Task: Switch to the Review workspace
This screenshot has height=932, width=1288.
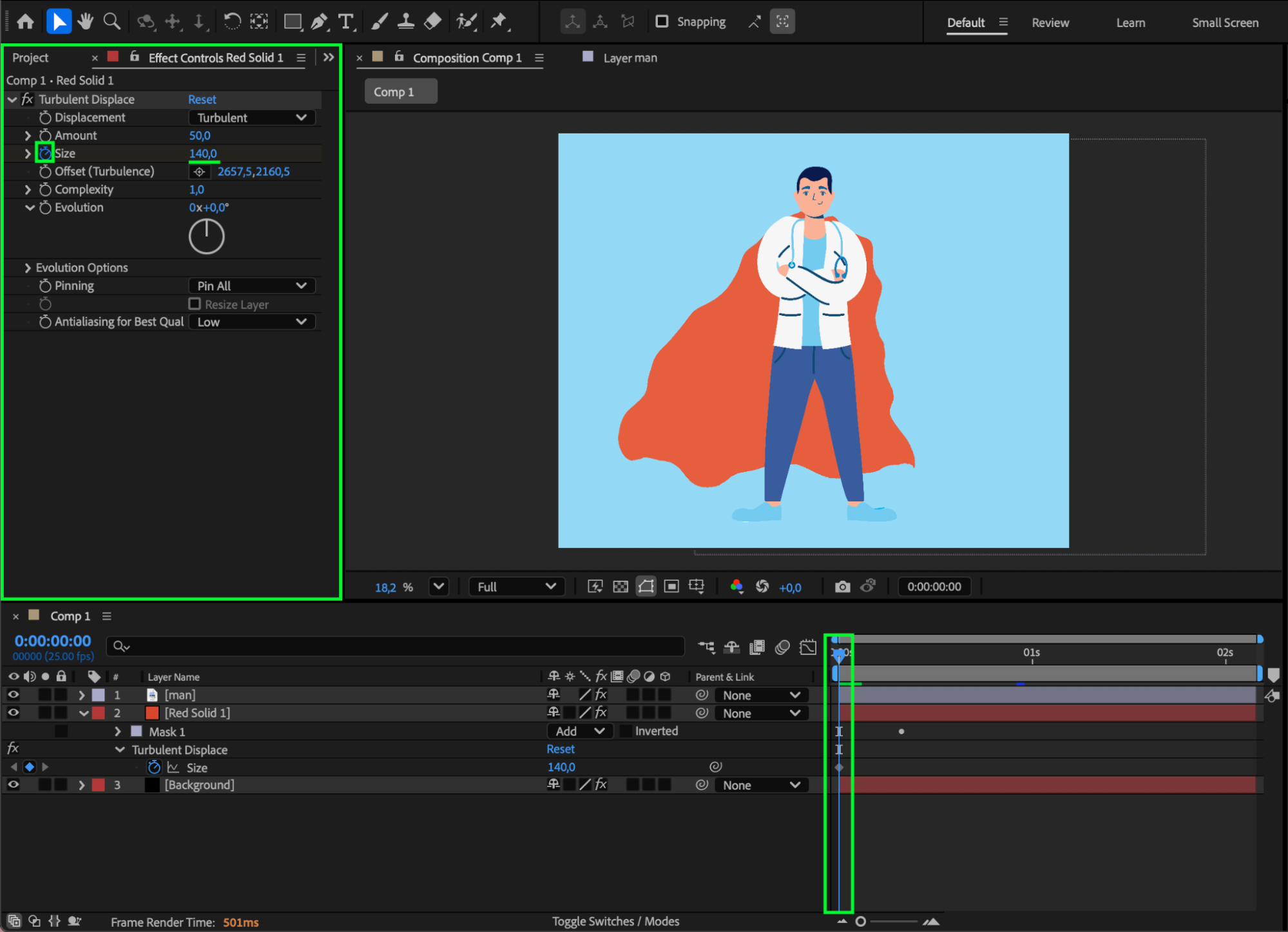Action: (x=1050, y=23)
